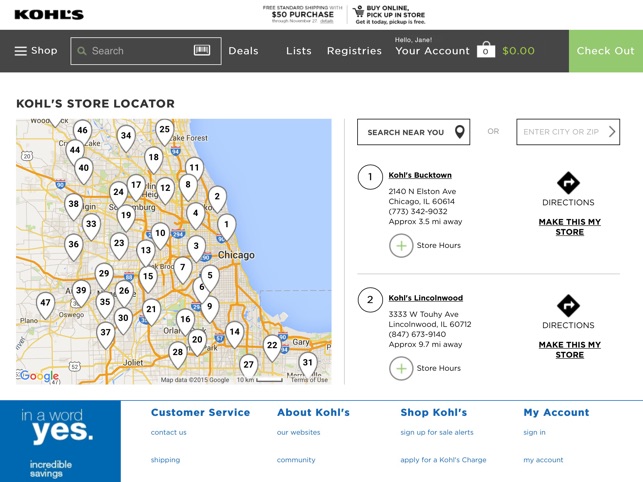Screen dimensions: 643x482
Task: Select map pin number 22
Action: [x=272, y=348]
